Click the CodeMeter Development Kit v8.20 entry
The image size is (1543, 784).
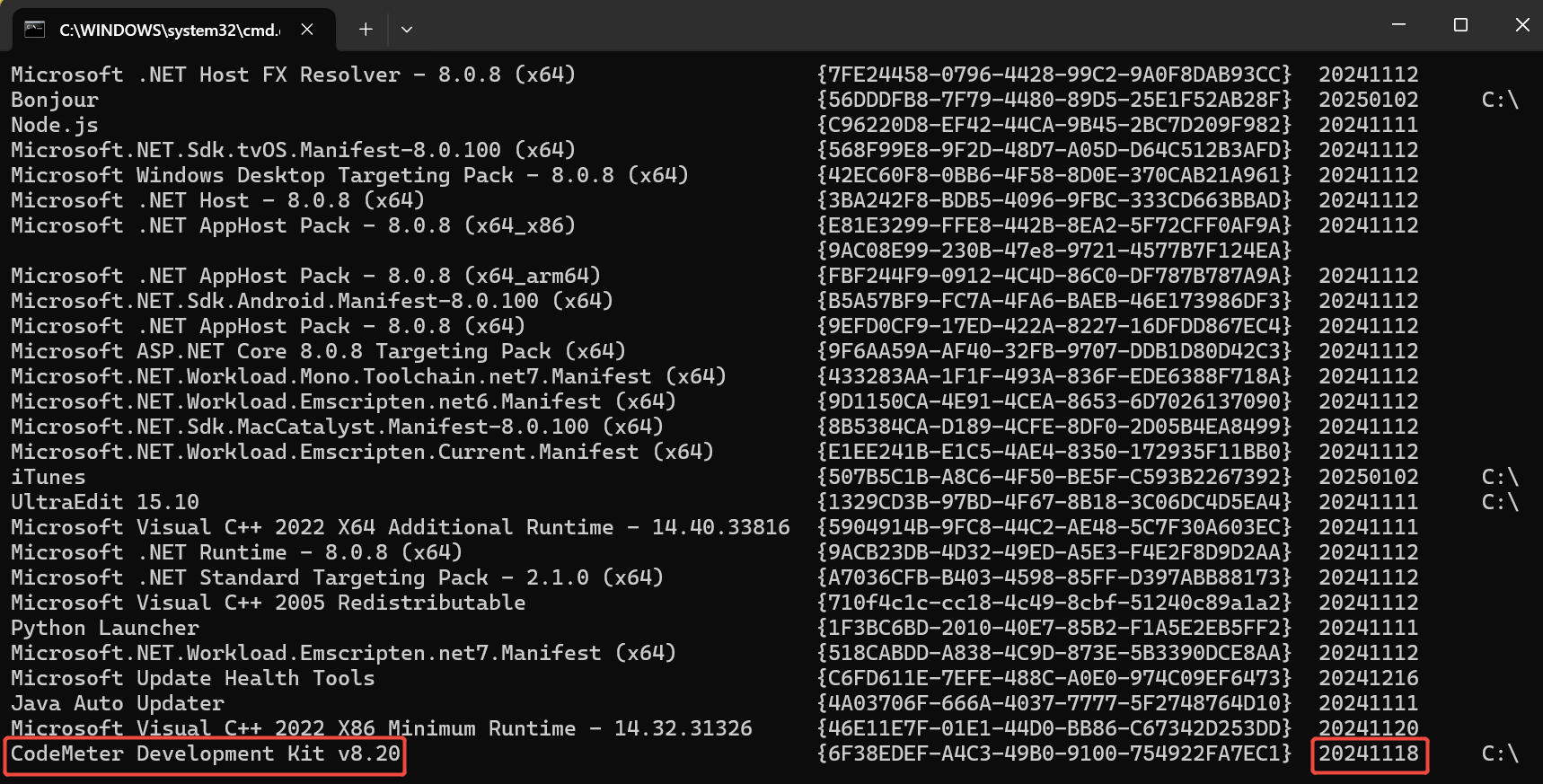(x=206, y=754)
